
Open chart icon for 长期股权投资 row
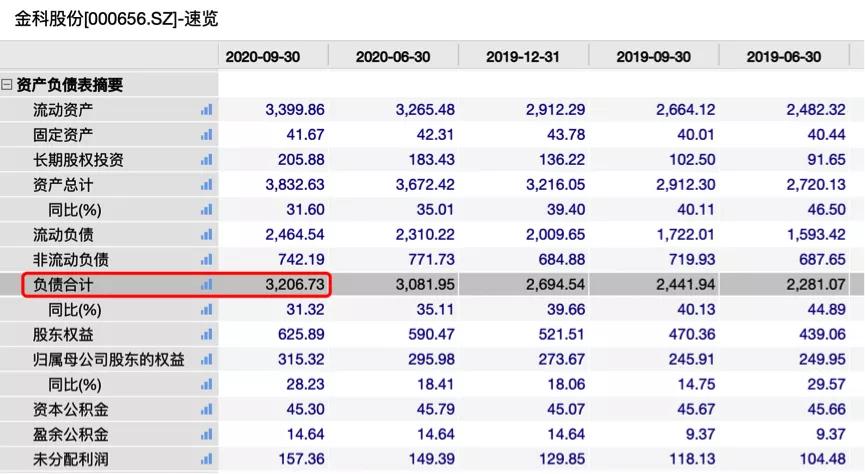(206, 160)
